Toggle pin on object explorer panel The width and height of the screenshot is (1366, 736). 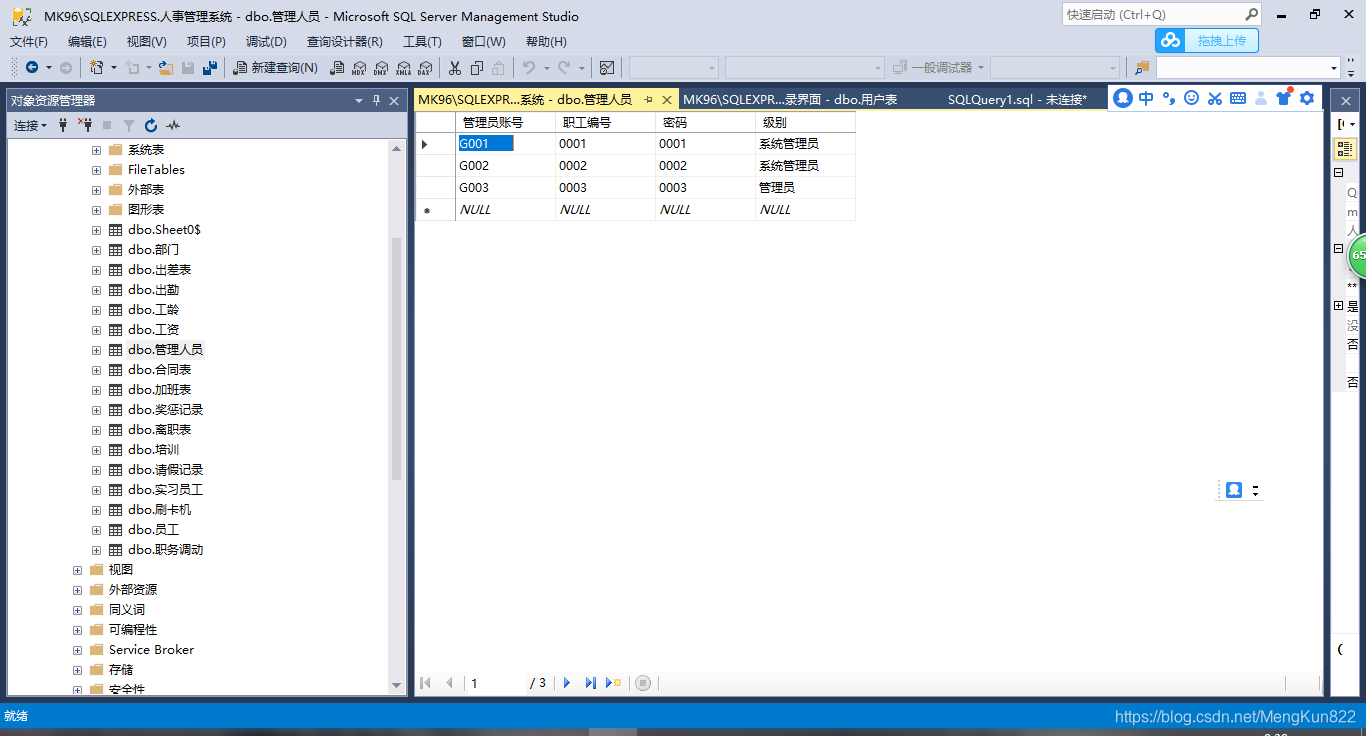click(x=377, y=100)
